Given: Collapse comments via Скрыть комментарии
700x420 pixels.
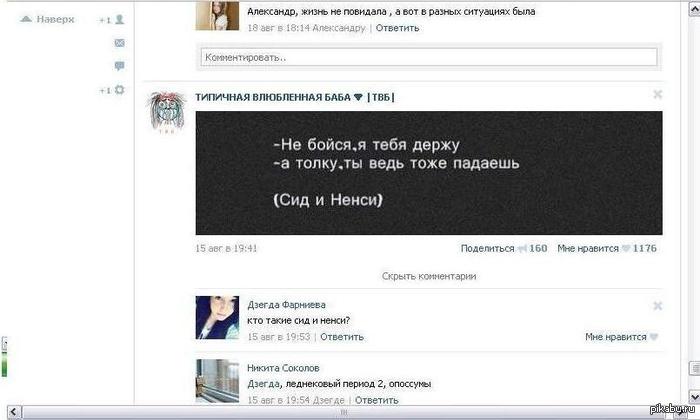Looking at the screenshot, I should [x=429, y=276].
